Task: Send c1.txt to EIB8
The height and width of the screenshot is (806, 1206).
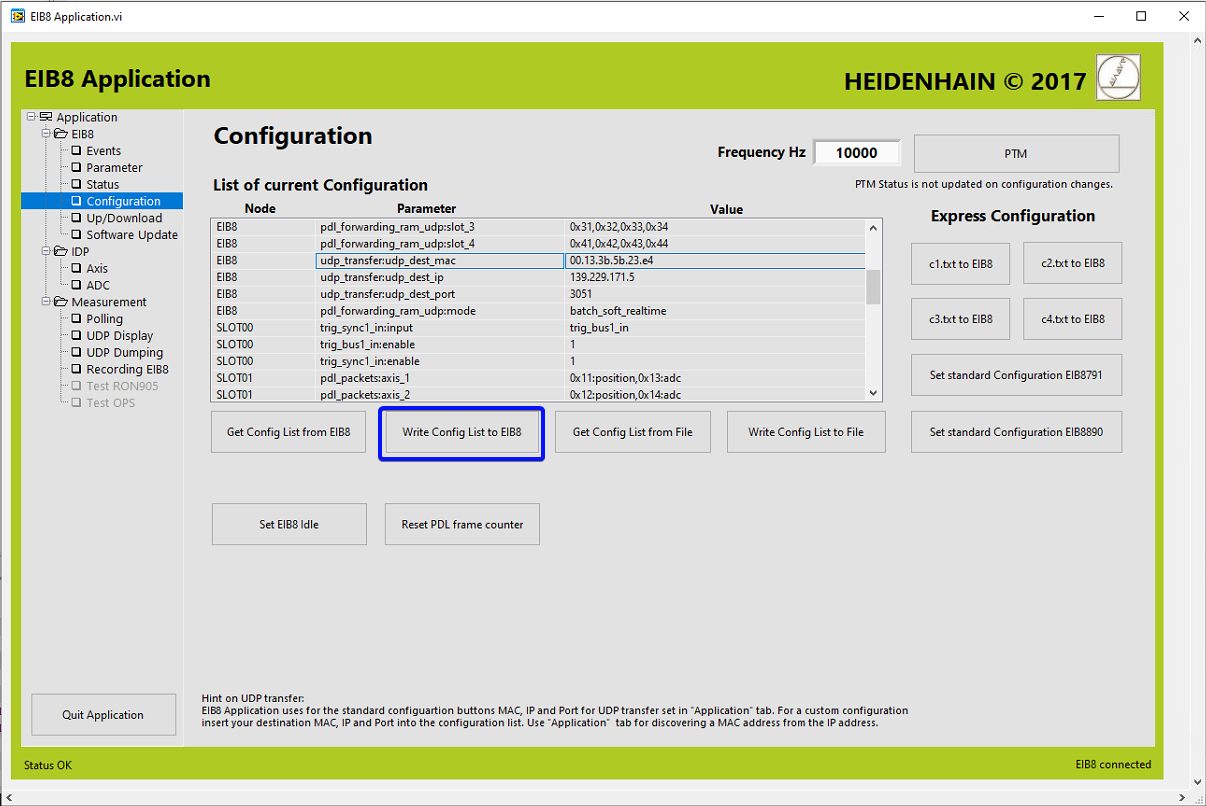Action: (961, 263)
